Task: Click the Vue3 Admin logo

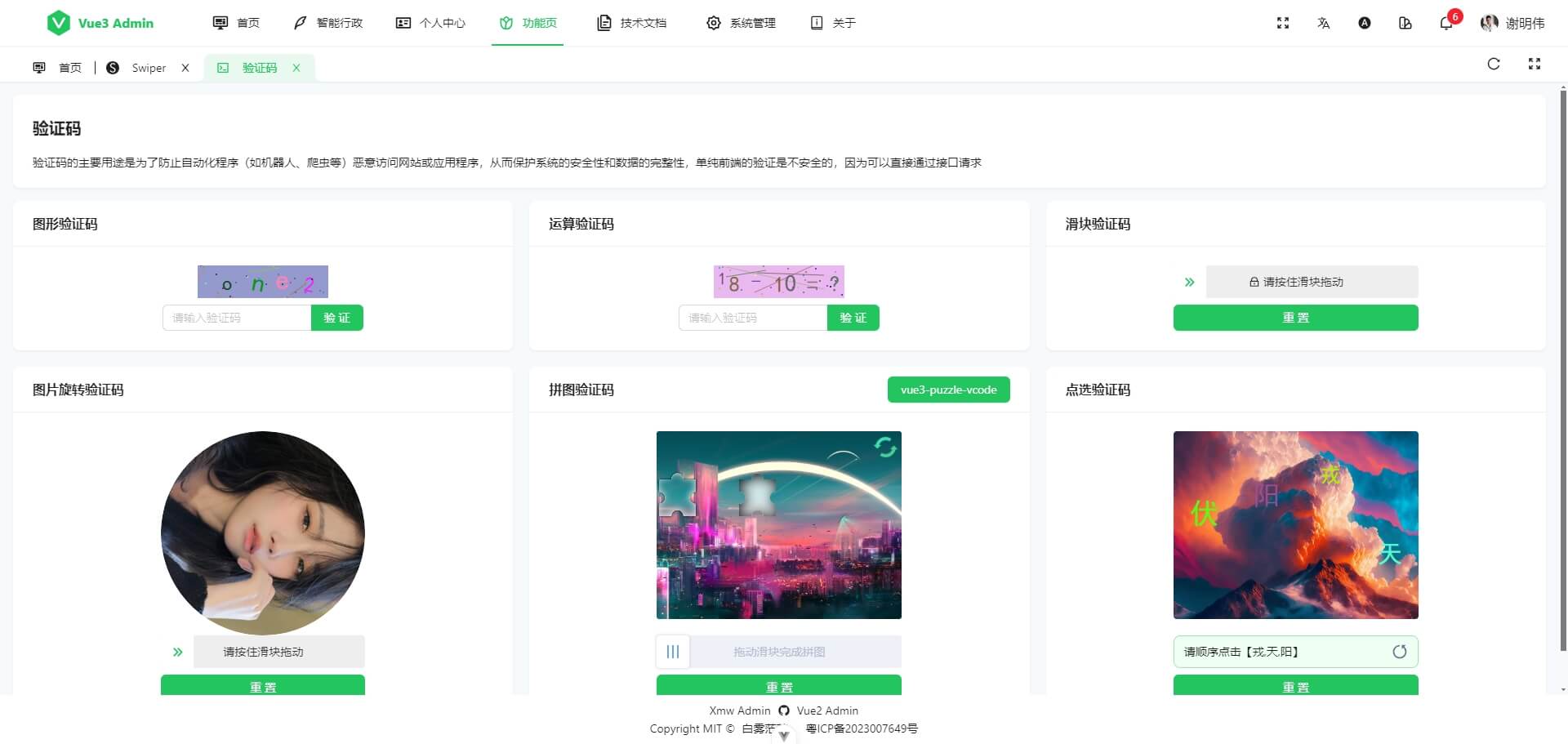Action: point(100,23)
